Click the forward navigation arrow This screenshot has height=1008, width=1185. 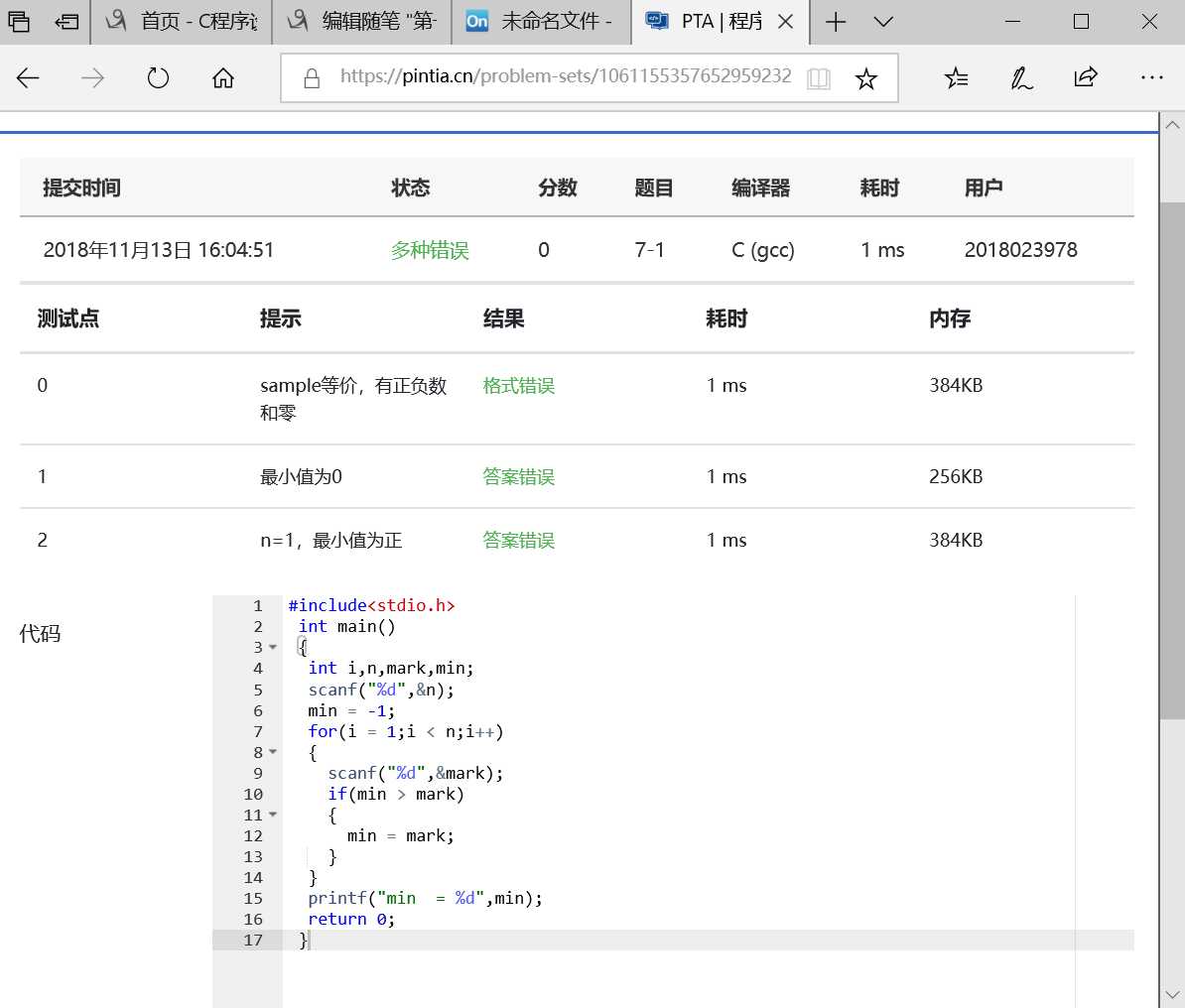(x=93, y=77)
